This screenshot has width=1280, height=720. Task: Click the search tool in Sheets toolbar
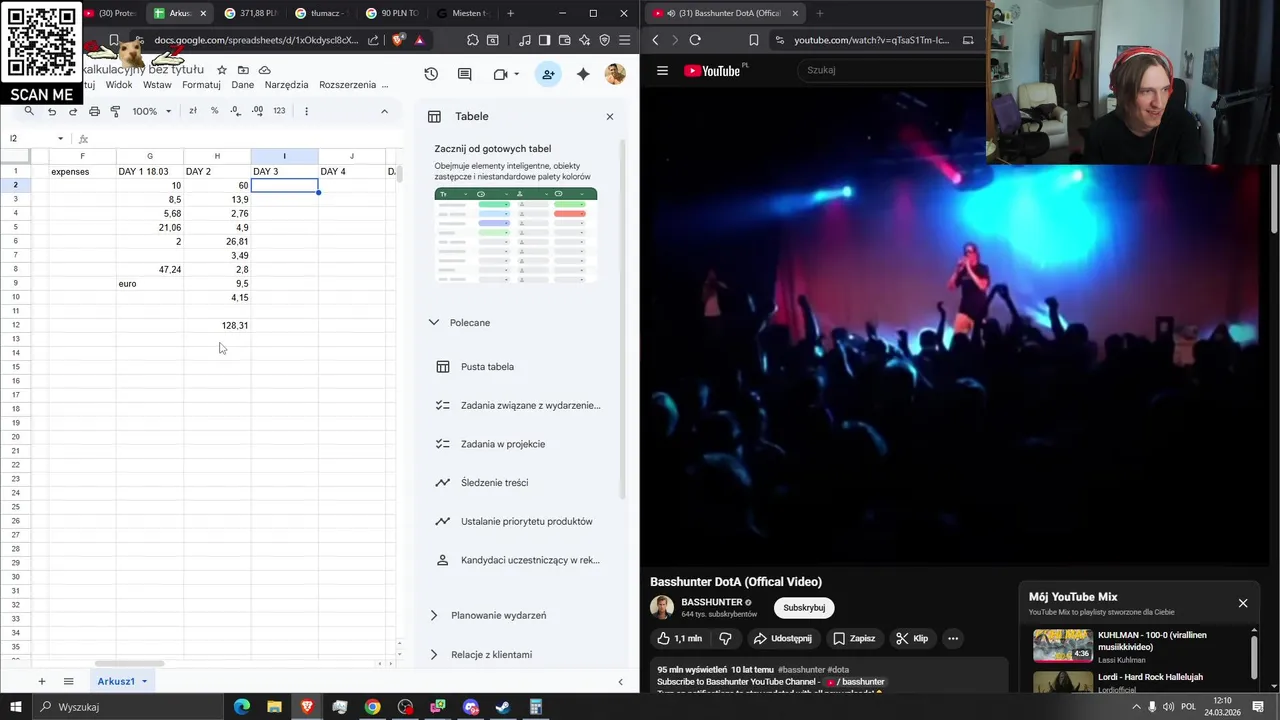coord(29,111)
